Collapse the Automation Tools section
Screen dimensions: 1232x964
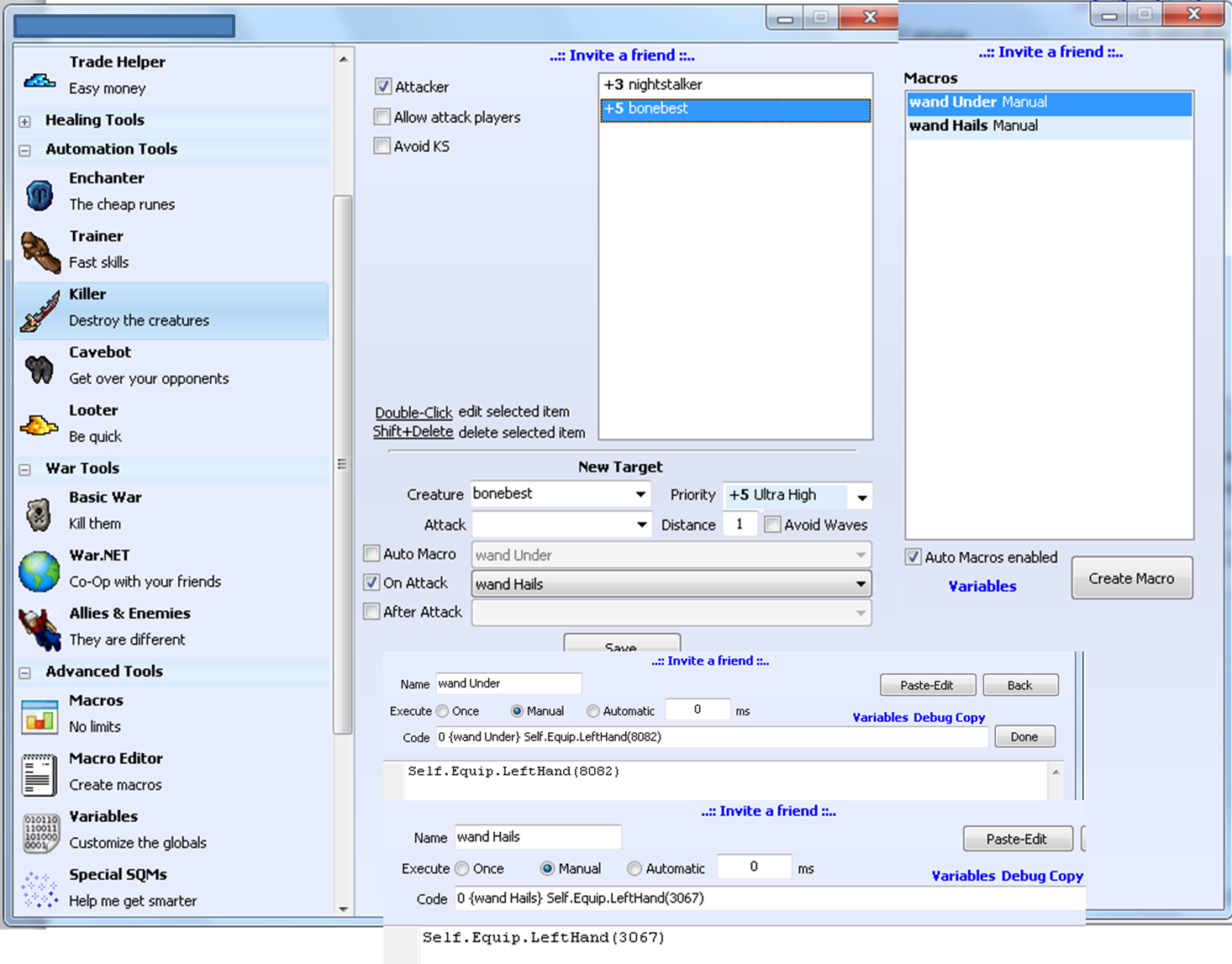[x=25, y=150]
